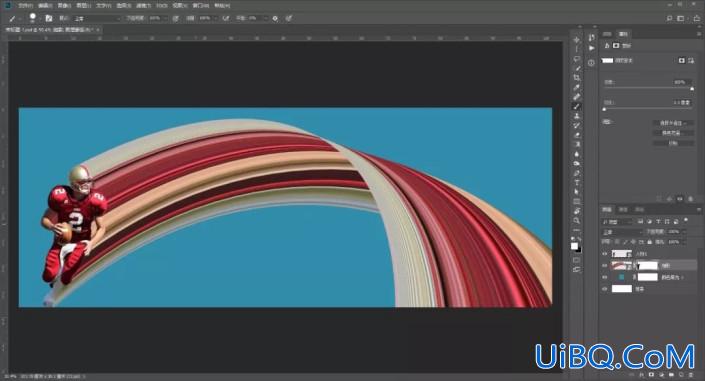Toggle layer filtering switch
This screenshot has height=381, width=705.
(686, 220)
